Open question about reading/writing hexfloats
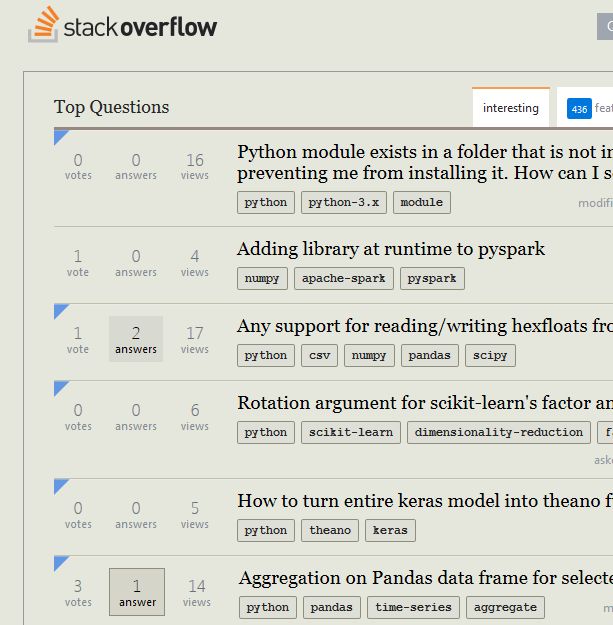 pos(425,326)
